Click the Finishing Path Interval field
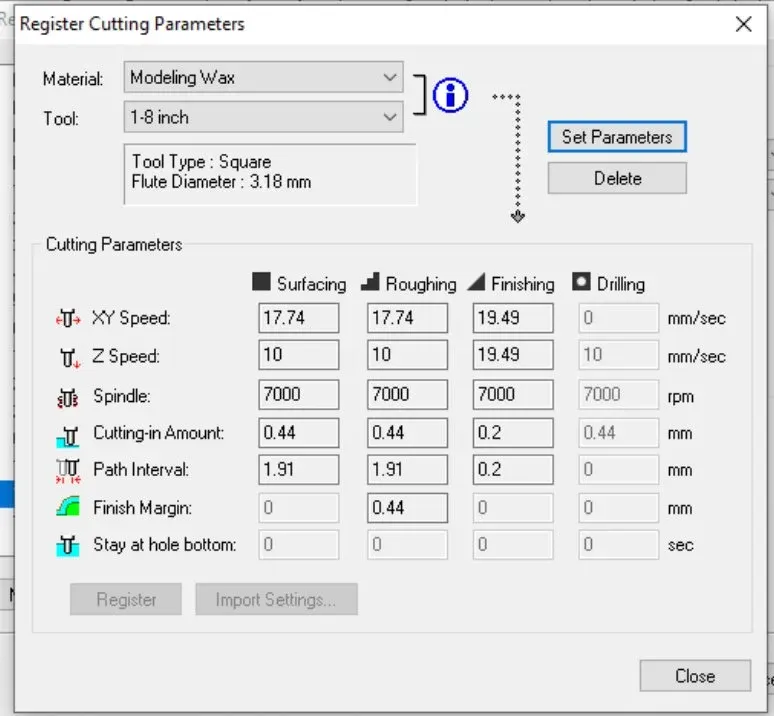The image size is (774, 716). point(513,469)
